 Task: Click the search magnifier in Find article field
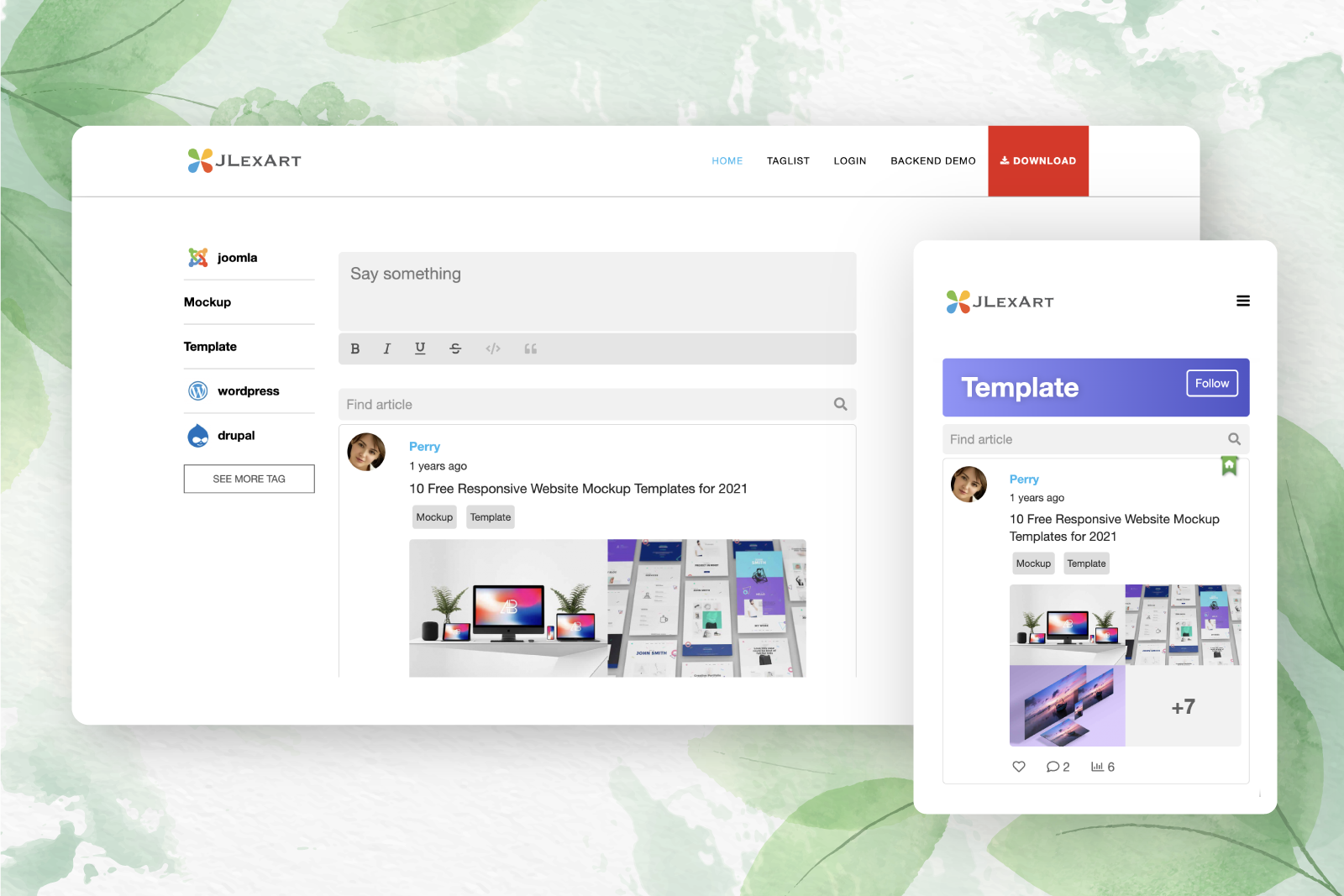pos(840,404)
